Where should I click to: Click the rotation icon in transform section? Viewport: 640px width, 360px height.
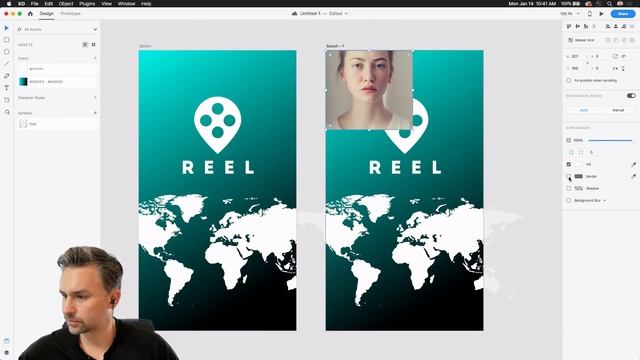click(x=615, y=56)
